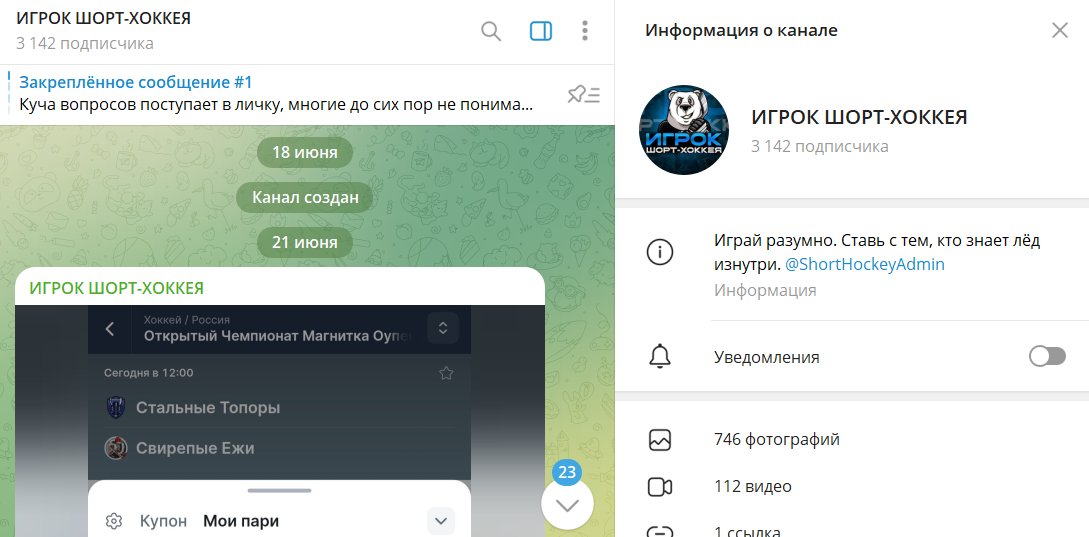Toggle the side panel layout icon
This screenshot has height=537, width=1089.
(540, 31)
